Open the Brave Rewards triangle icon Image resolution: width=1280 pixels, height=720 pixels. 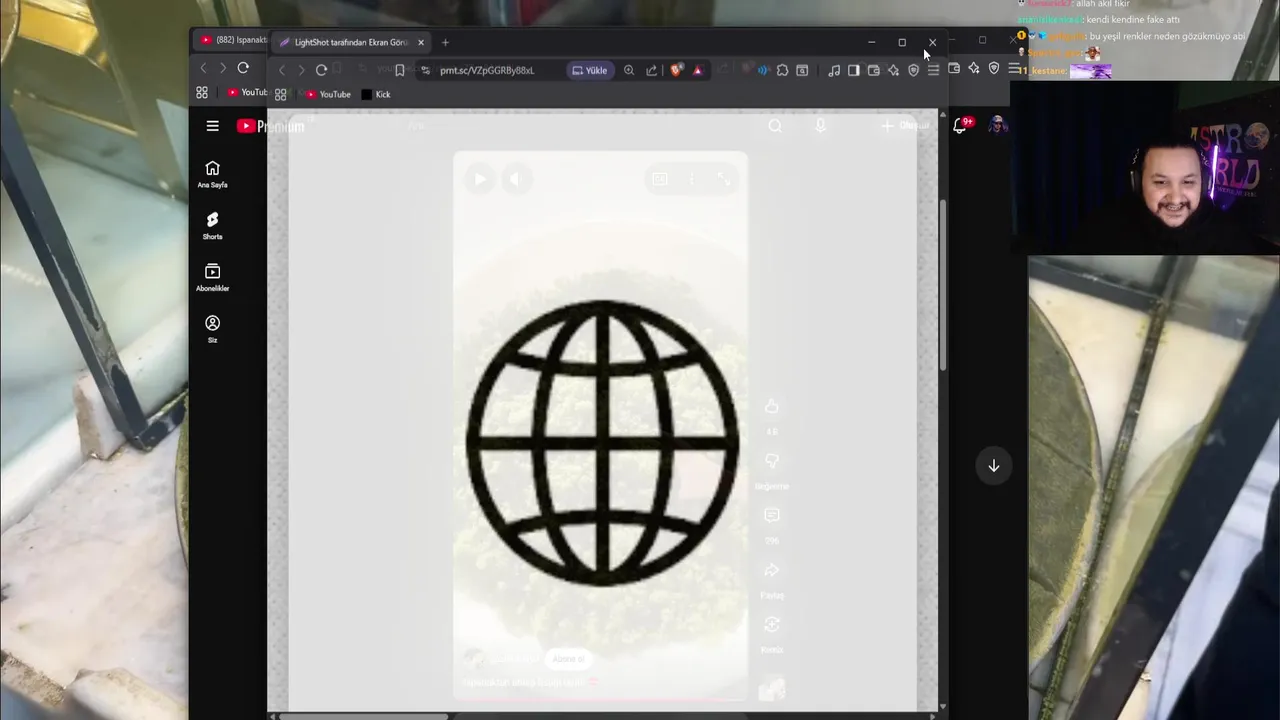697,70
